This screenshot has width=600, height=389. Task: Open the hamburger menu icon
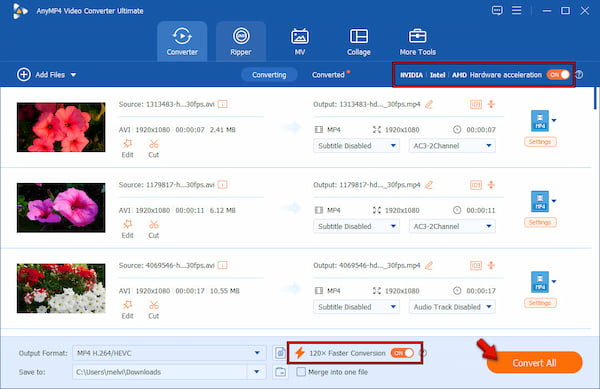point(517,10)
